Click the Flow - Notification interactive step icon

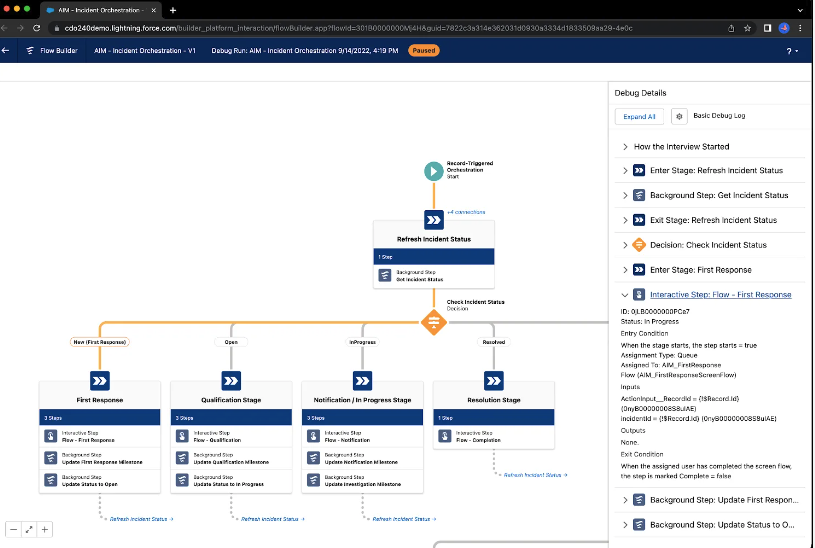point(313,436)
